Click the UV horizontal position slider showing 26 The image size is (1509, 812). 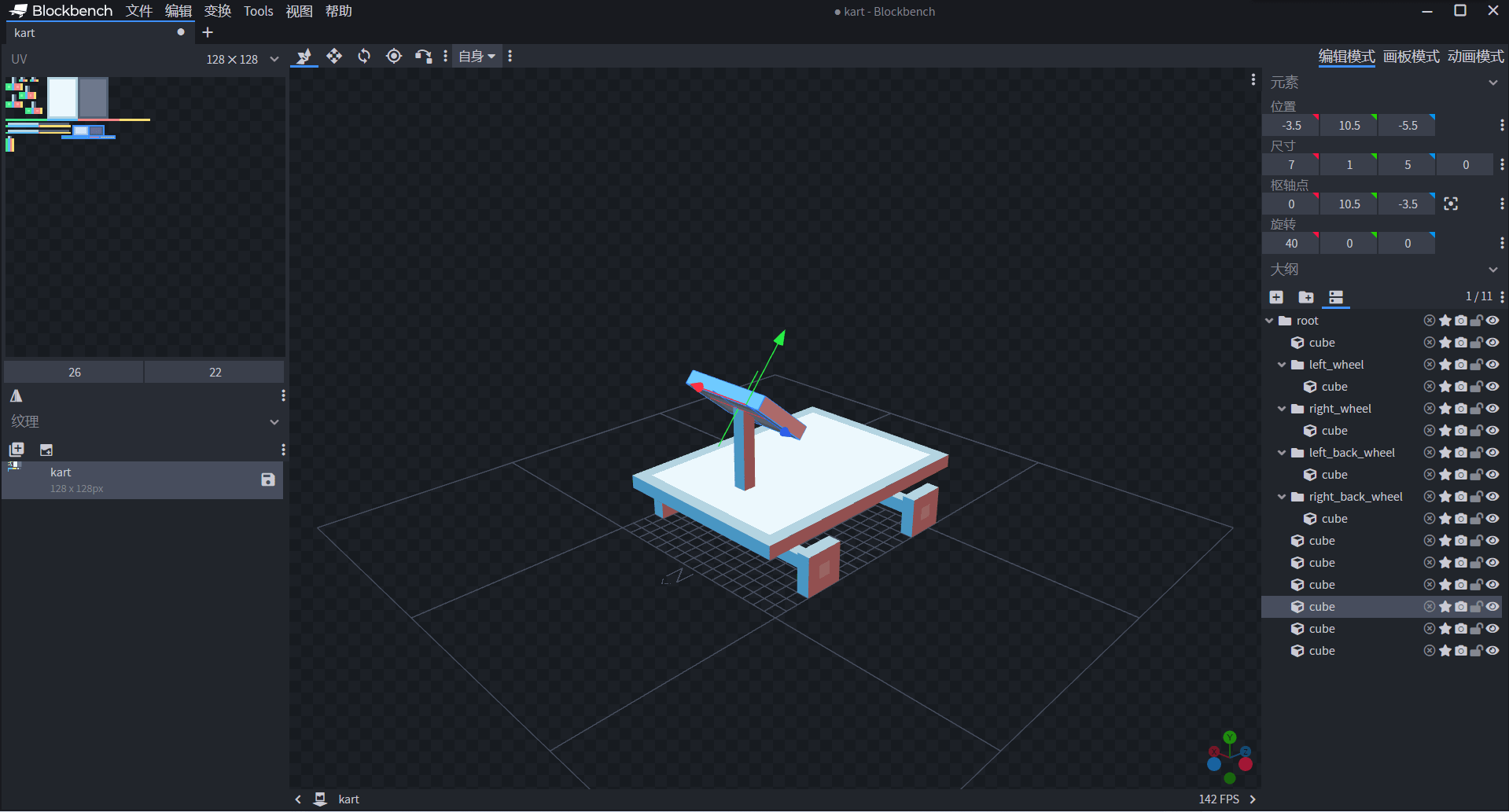tap(75, 372)
